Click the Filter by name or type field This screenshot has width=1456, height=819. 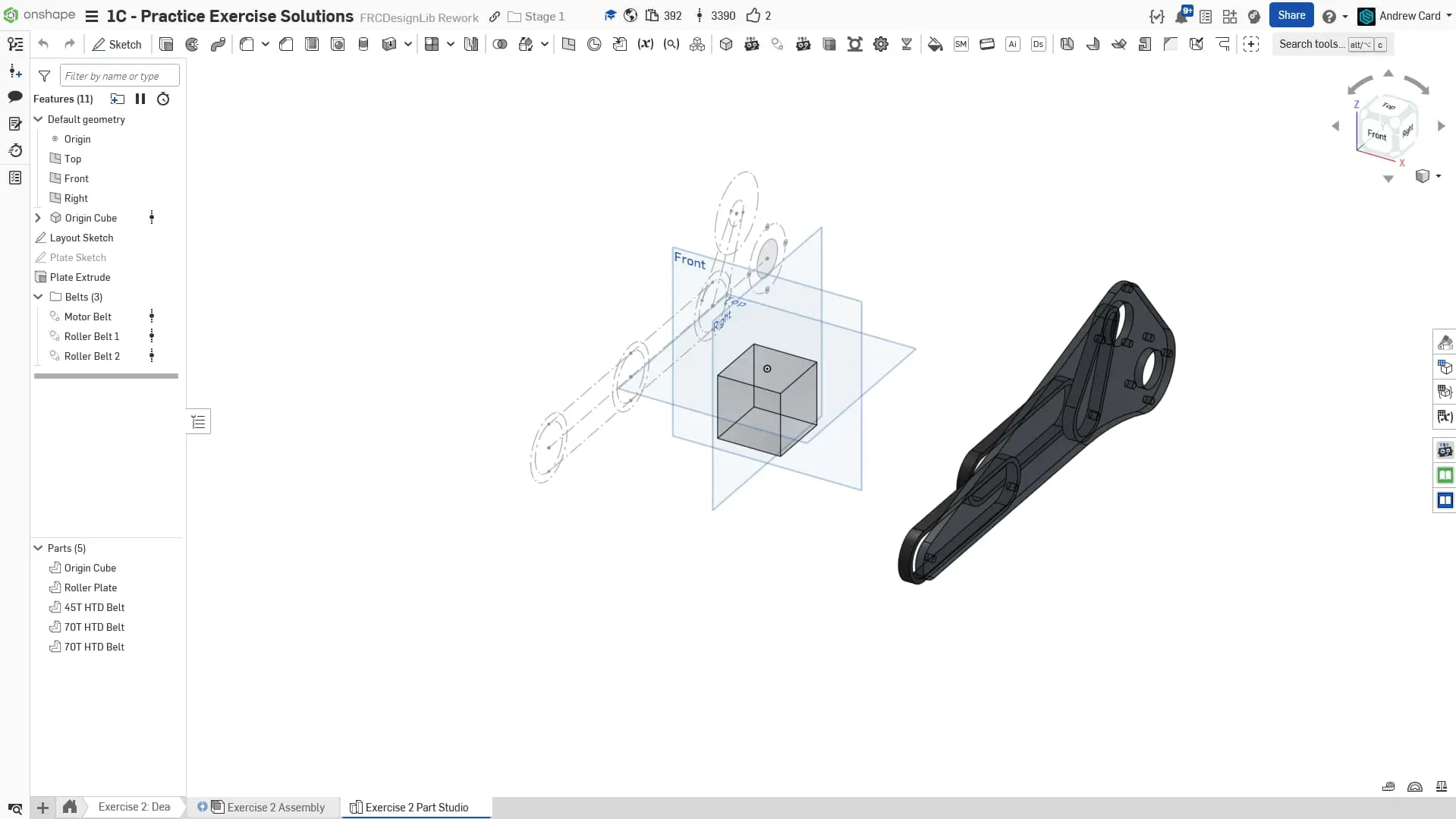coord(119,76)
